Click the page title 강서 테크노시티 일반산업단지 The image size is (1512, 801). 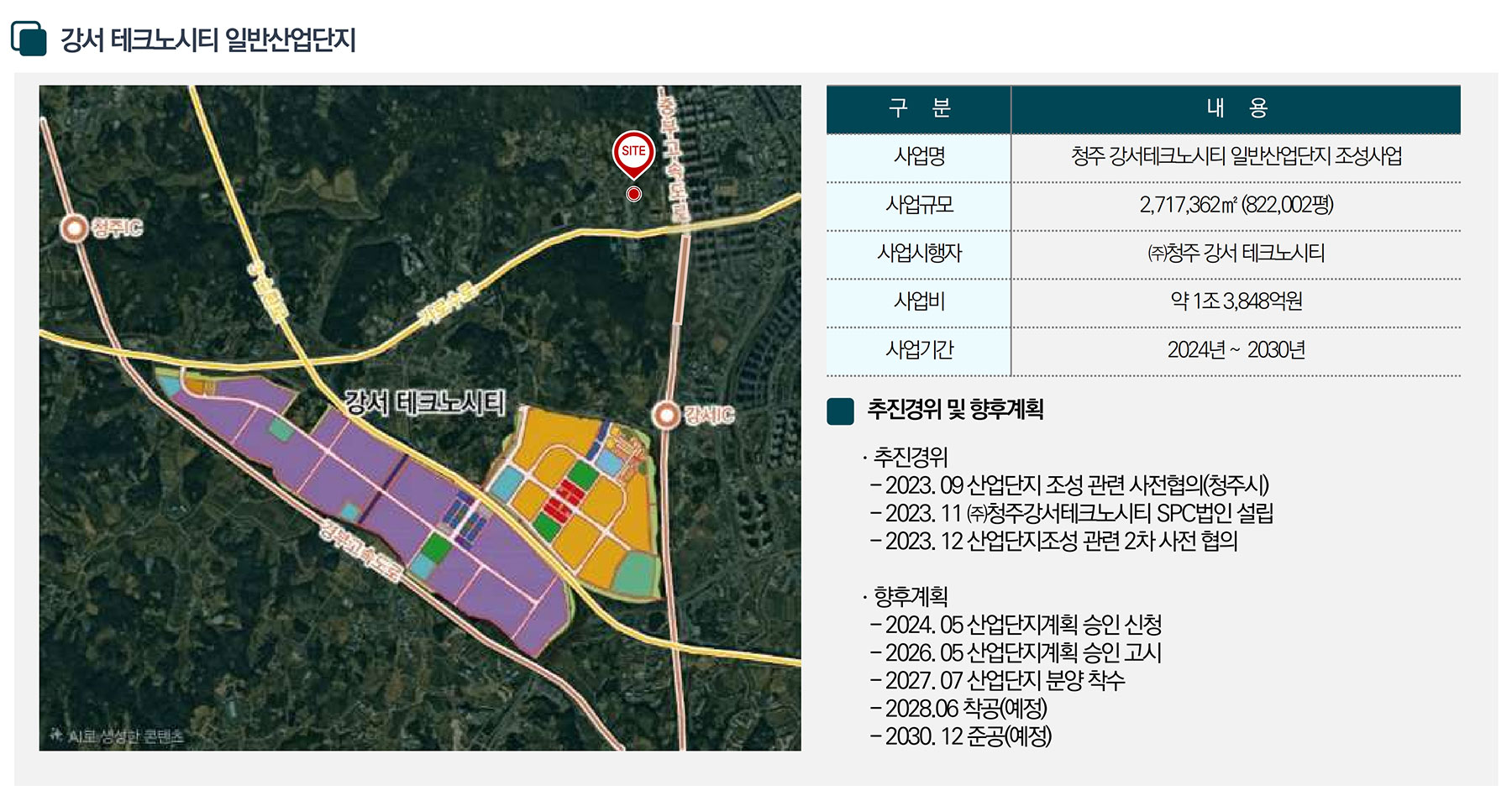coord(207,39)
